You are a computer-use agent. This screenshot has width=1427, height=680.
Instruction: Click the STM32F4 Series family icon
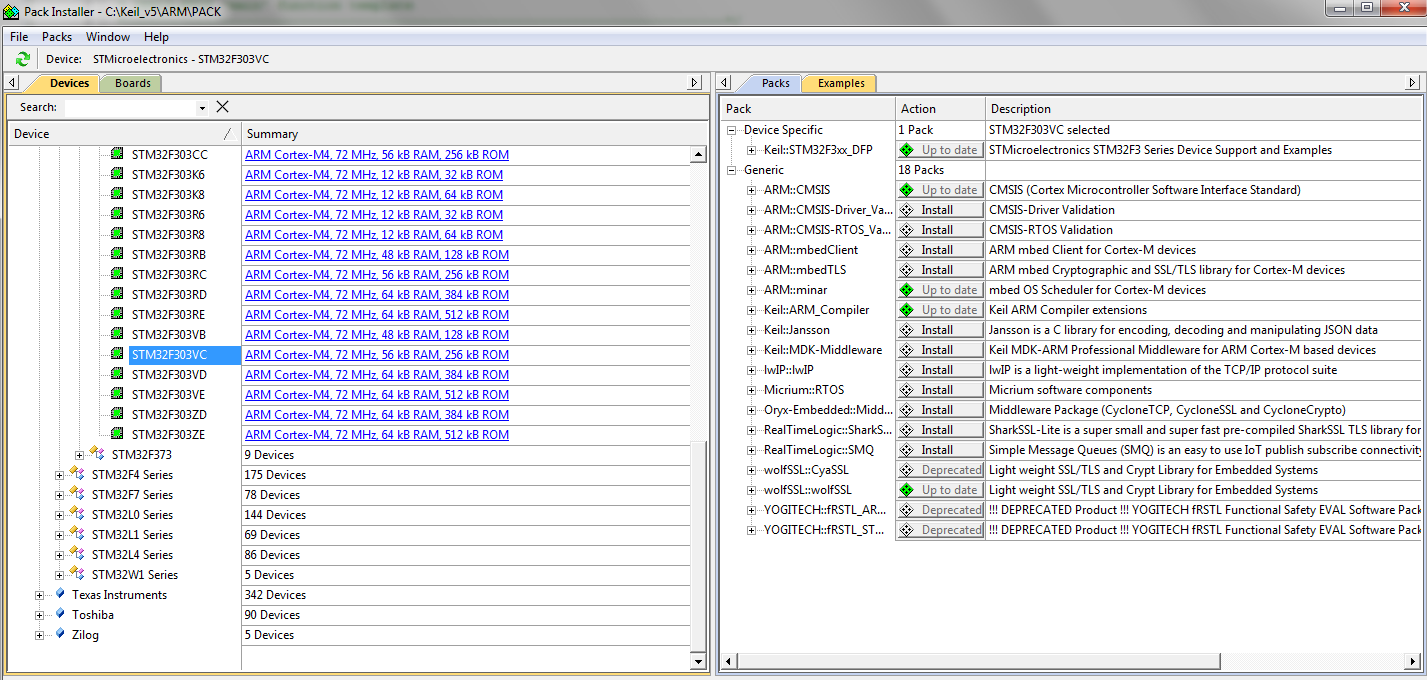point(77,474)
